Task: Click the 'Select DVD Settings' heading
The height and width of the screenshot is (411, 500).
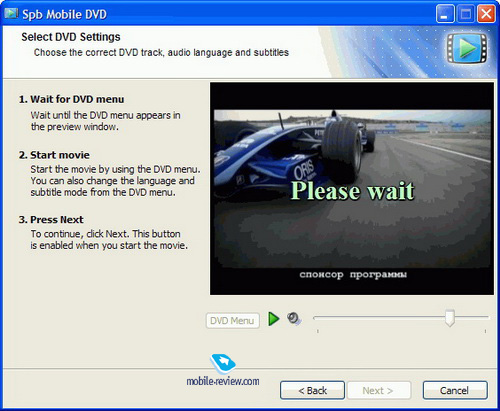Action: 71,37
